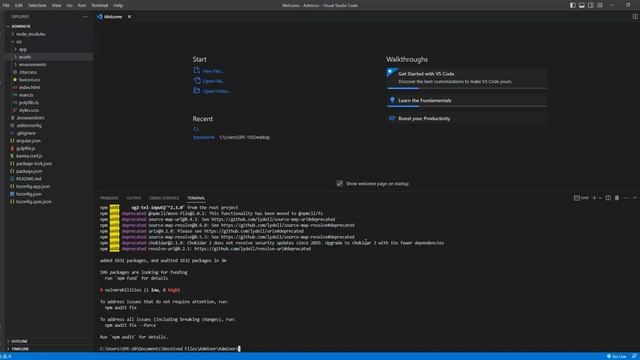Viewport: 640px width, 360px height.
Task: Open the Help menu
Action: (118, 5)
